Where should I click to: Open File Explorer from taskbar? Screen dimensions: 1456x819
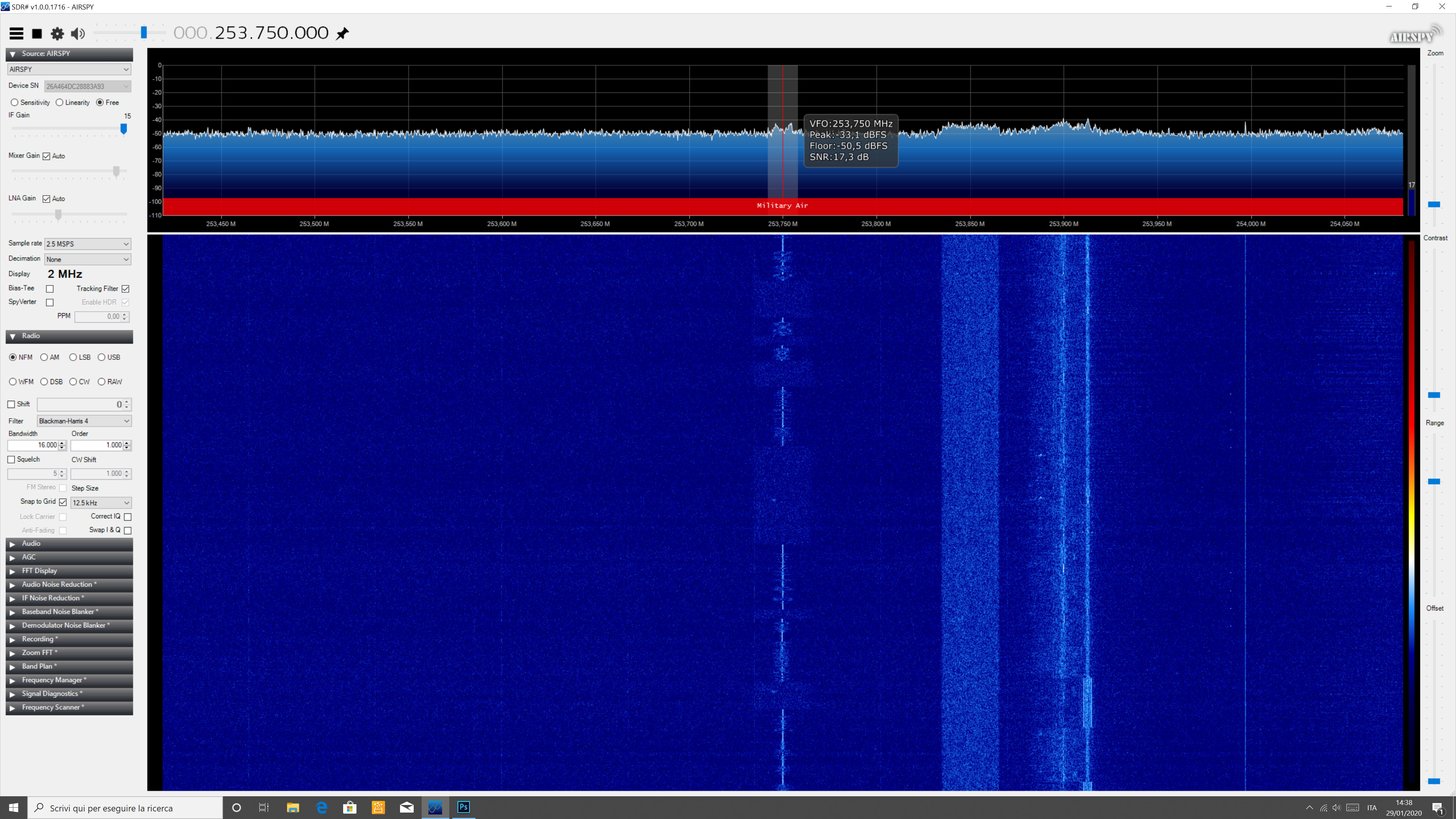293,808
